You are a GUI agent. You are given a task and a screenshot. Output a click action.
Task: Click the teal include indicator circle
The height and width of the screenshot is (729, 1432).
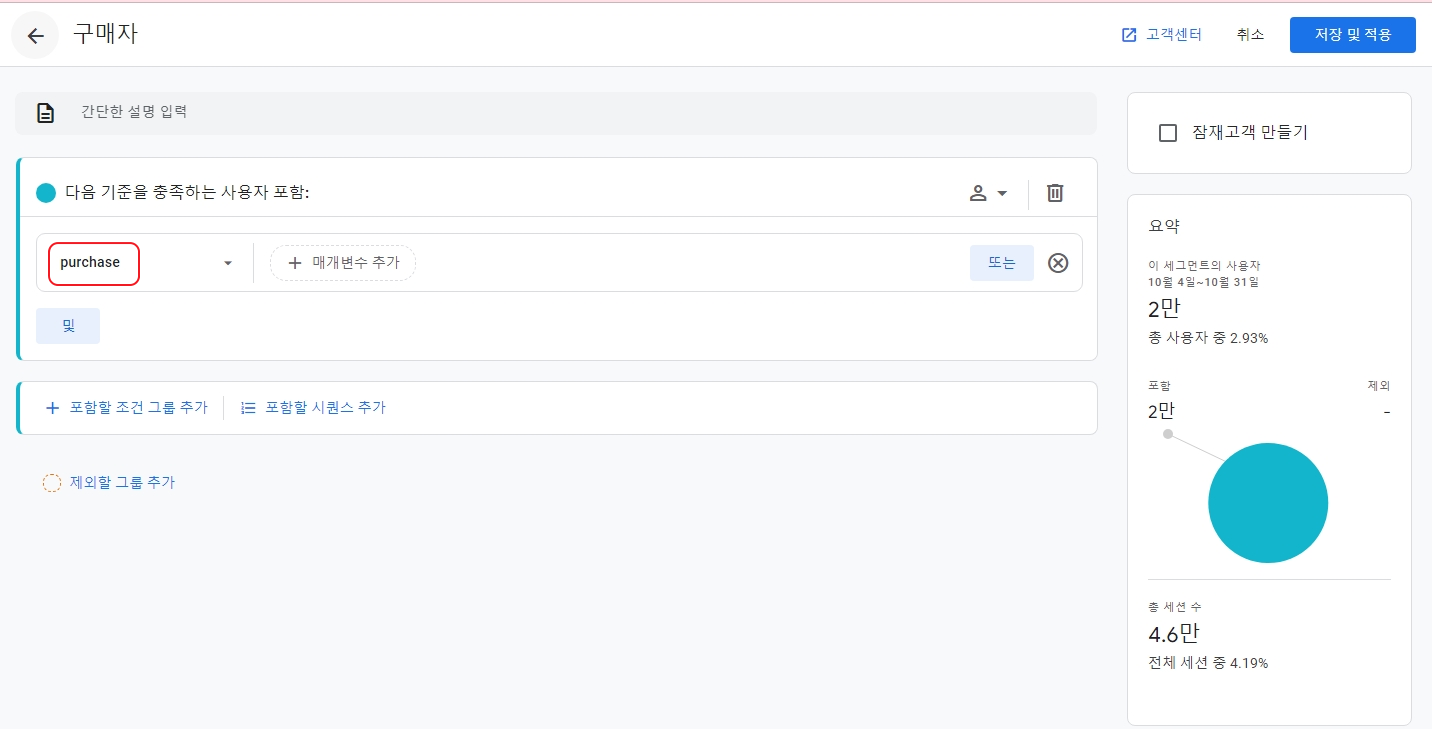[x=46, y=193]
